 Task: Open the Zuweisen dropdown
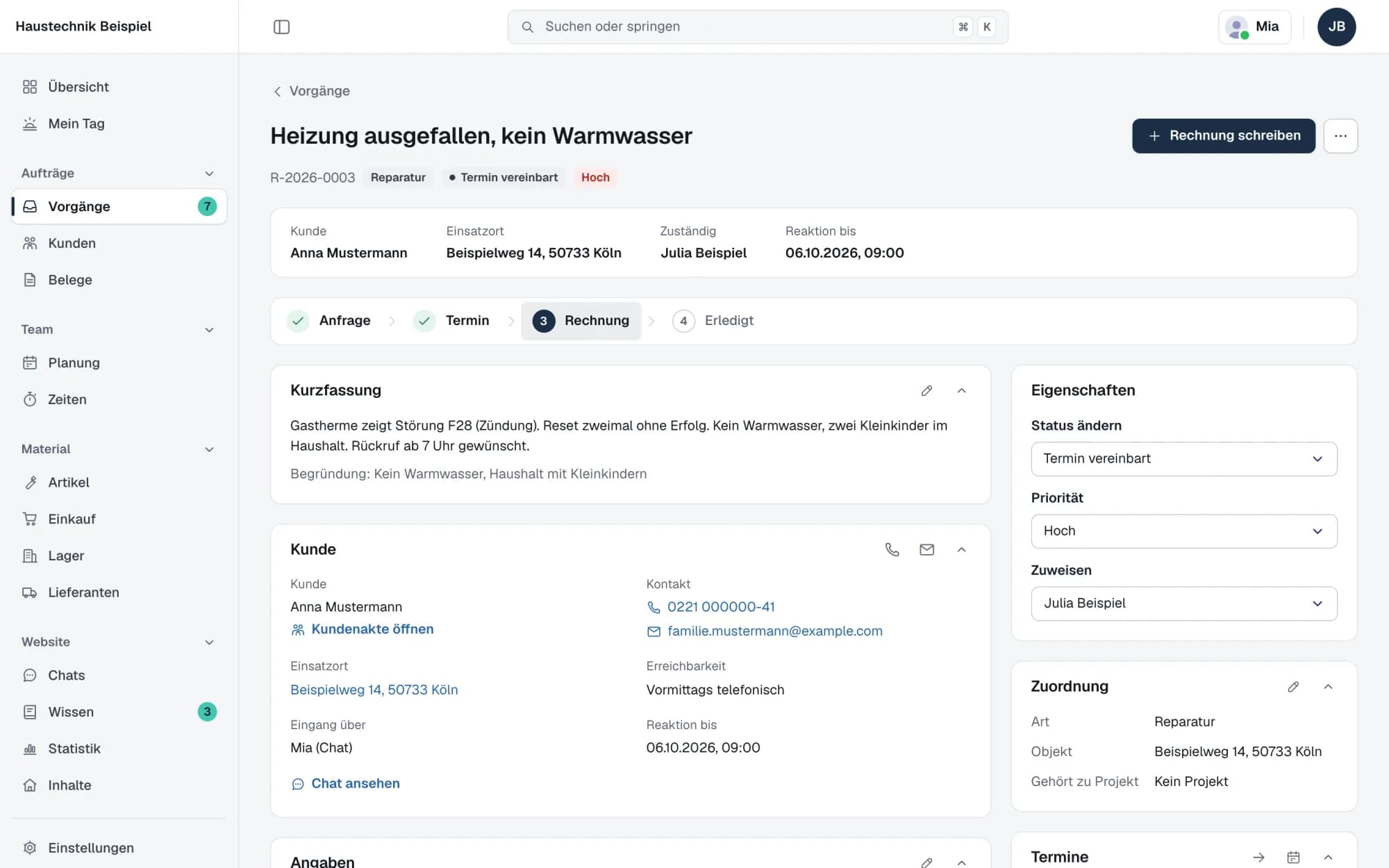coord(1184,603)
